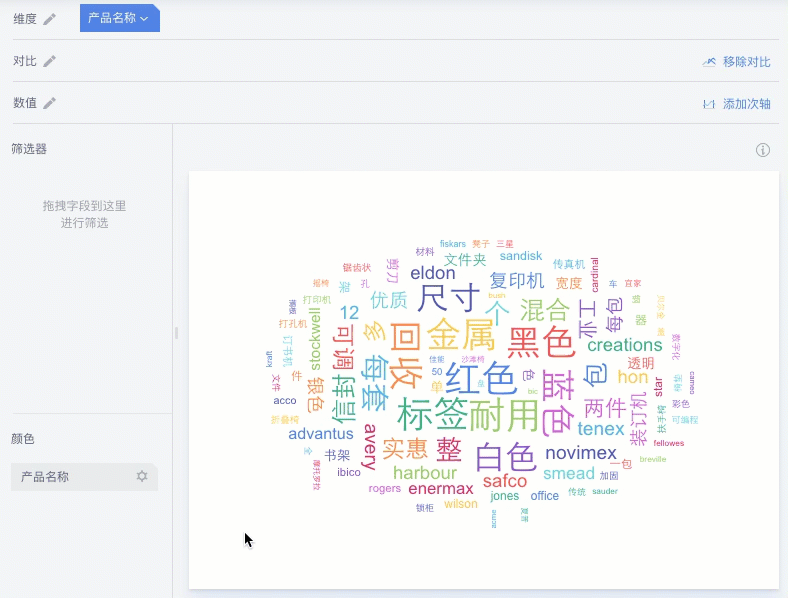This screenshot has width=788, height=598.
Task: Click the word 实惠 in cloud
Action: click(x=405, y=448)
